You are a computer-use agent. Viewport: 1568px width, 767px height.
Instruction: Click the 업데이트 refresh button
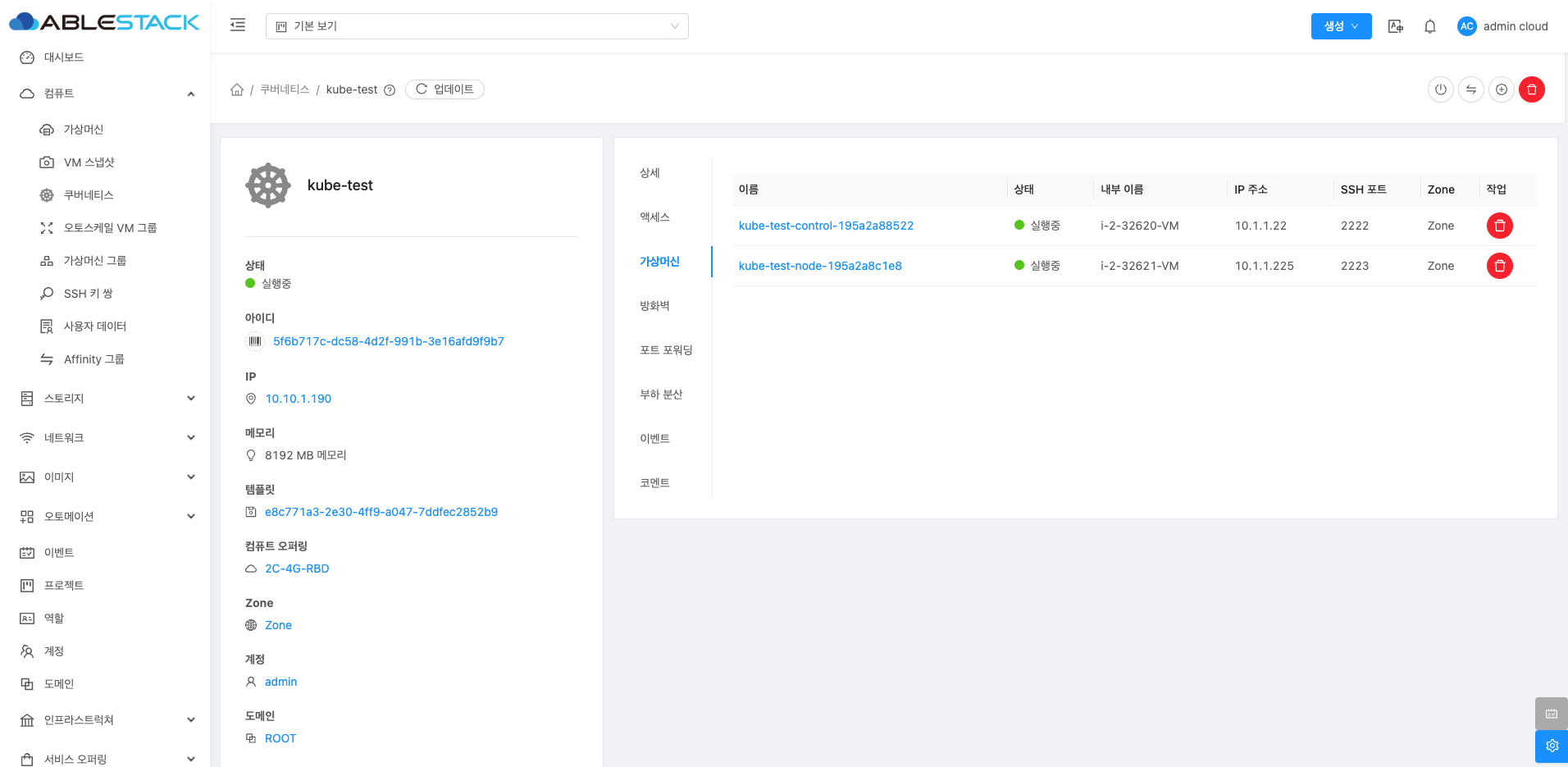[x=444, y=89]
